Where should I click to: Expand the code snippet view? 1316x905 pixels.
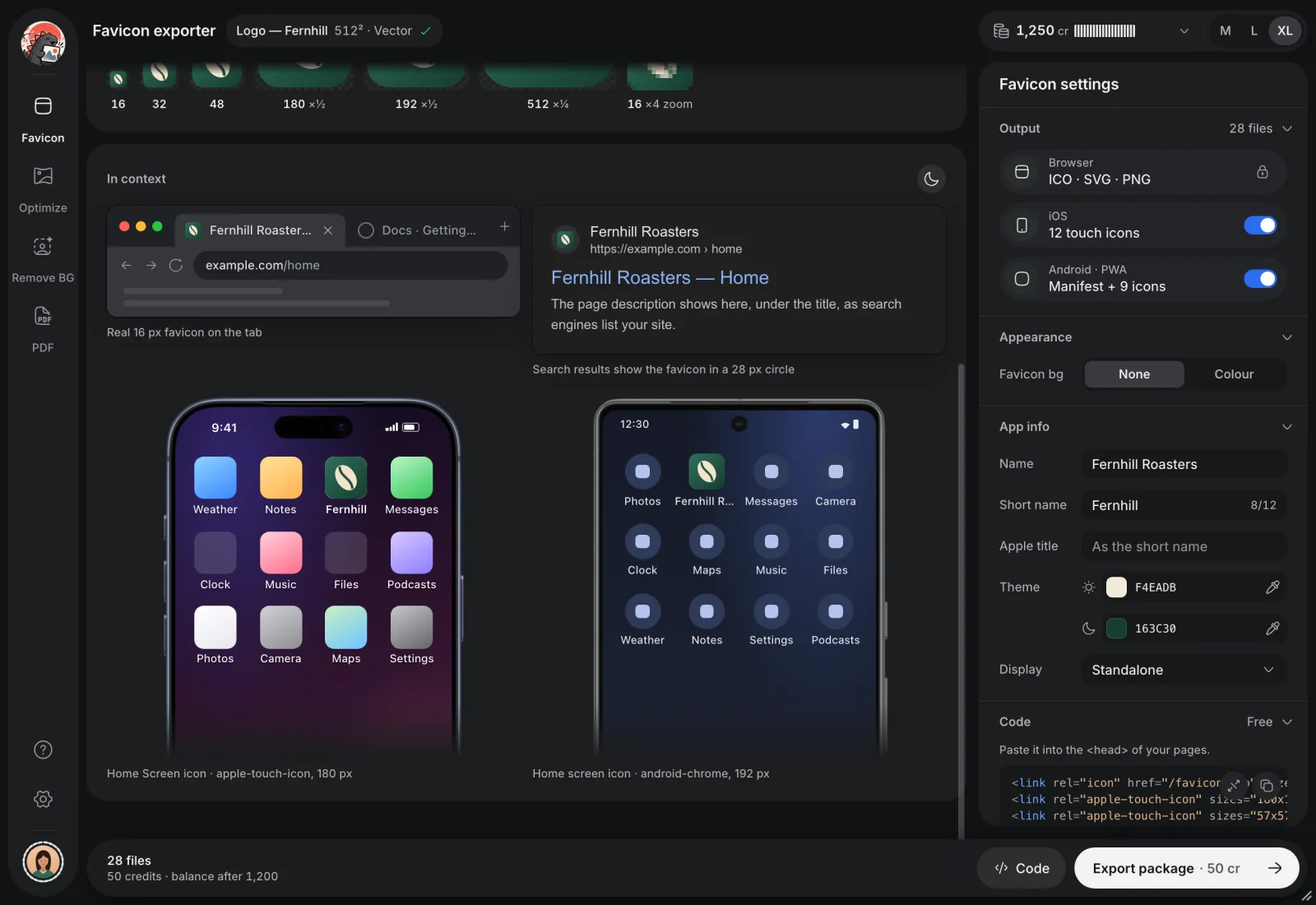click(x=1234, y=785)
